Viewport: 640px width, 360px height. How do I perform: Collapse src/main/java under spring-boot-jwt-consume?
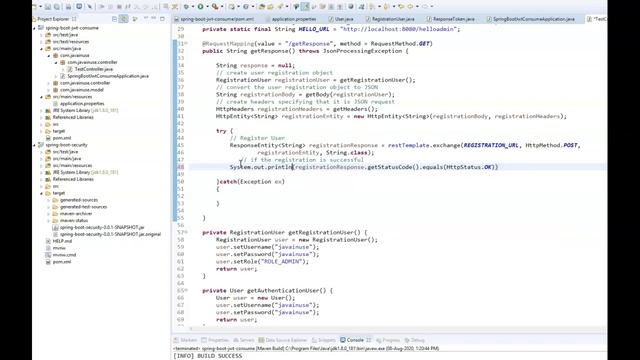pos(42,49)
